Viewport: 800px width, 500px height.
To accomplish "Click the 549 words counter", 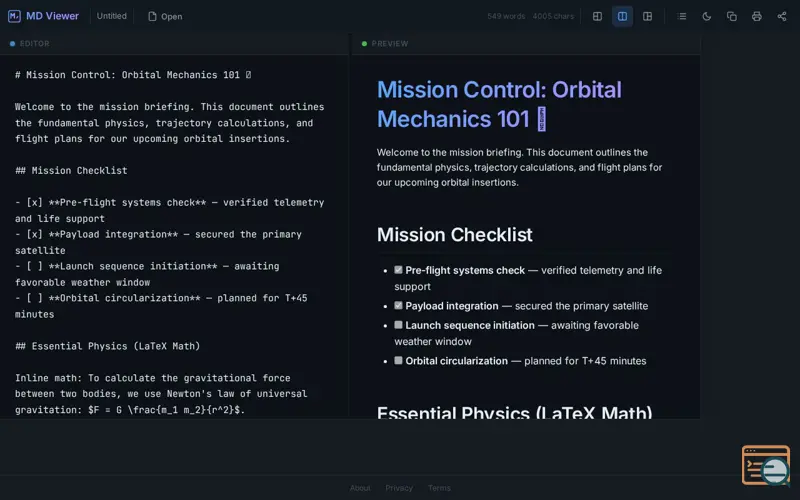I will (x=506, y=16).
